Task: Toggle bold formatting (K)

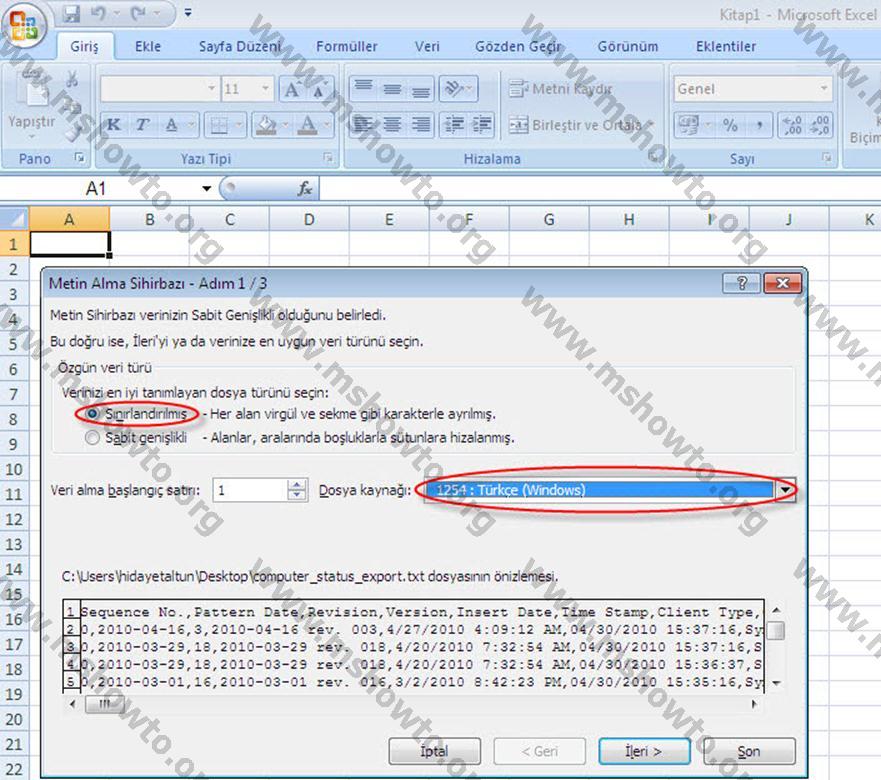Action: 114,125
